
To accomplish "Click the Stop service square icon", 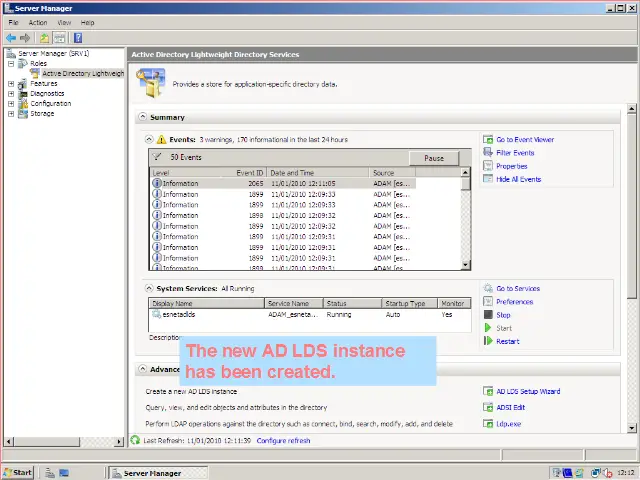I will click(488, 315).
